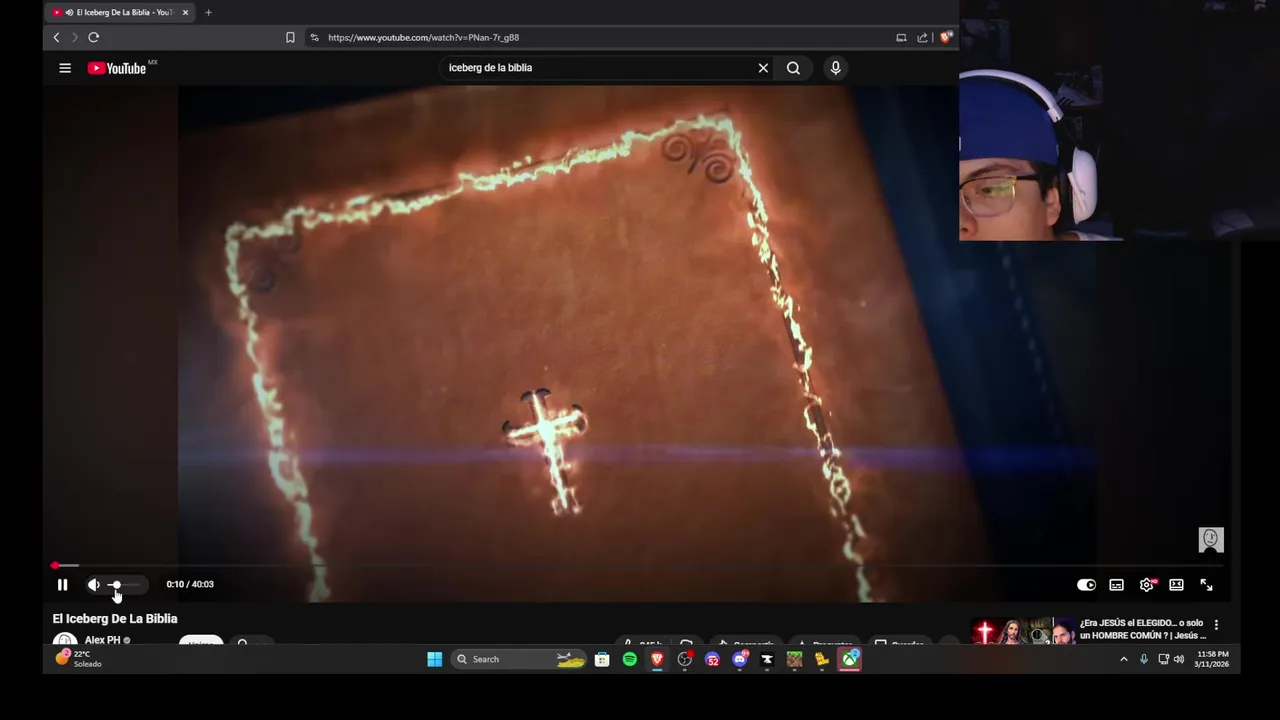Screen dimensions: 1280x720
Task: Share this page from the address bar
Action: point(922,37)
